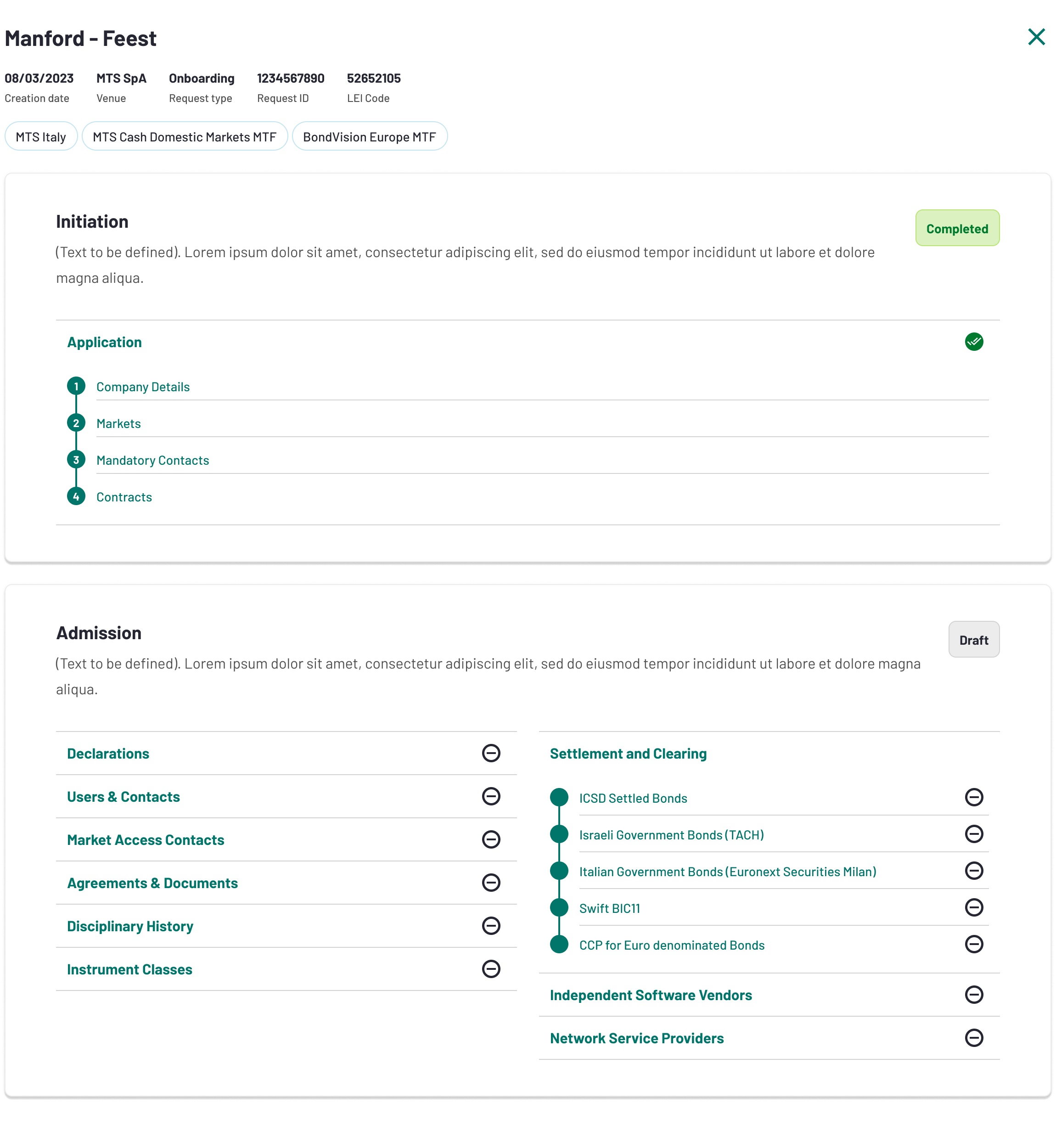
Task: Open Italian Government Bonds item
Action: [727, 872]
